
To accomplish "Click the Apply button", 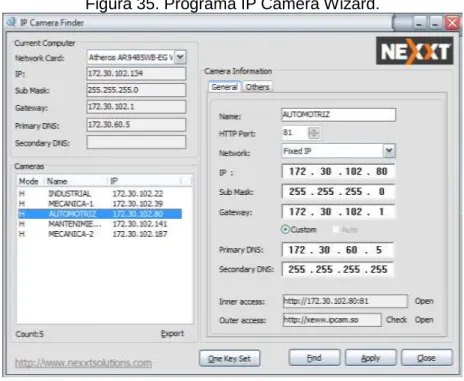I will (371, 358).
